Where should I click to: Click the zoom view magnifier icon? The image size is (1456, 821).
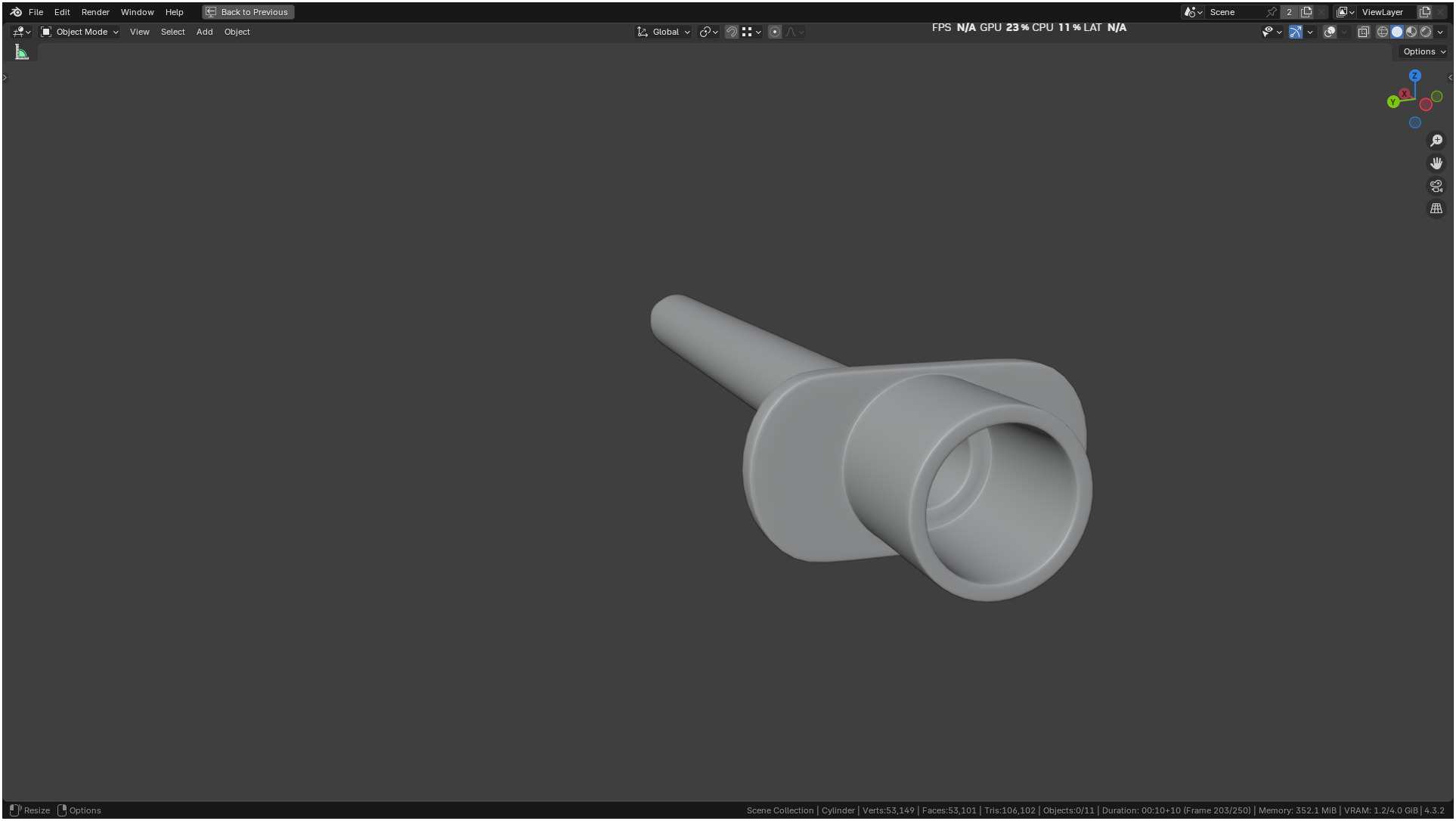coord(1436,141)
